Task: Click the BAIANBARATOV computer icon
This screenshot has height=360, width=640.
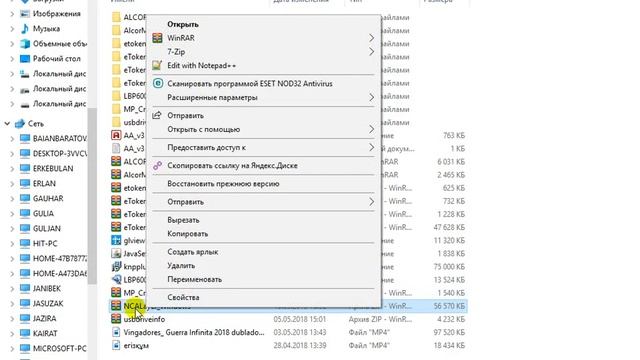Action: (25, 139)
